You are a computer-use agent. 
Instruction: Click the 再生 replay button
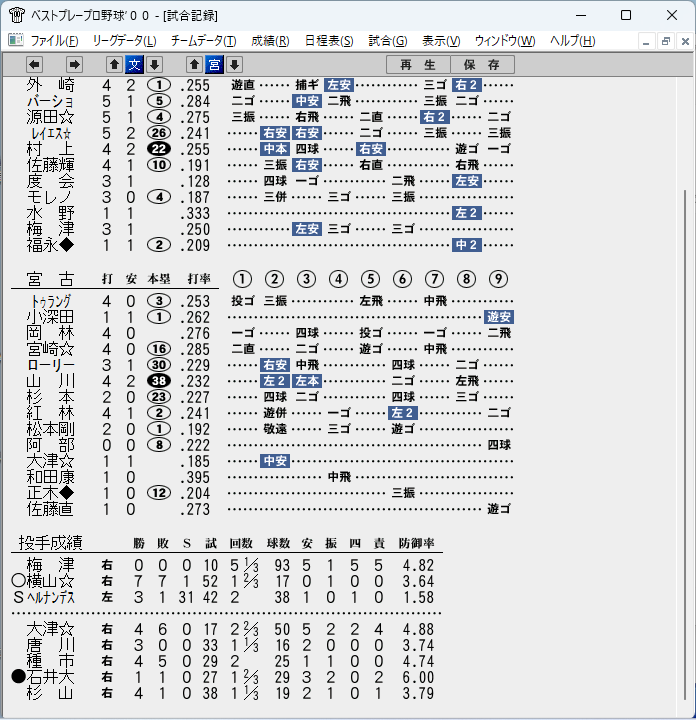[x=418, y=65]
